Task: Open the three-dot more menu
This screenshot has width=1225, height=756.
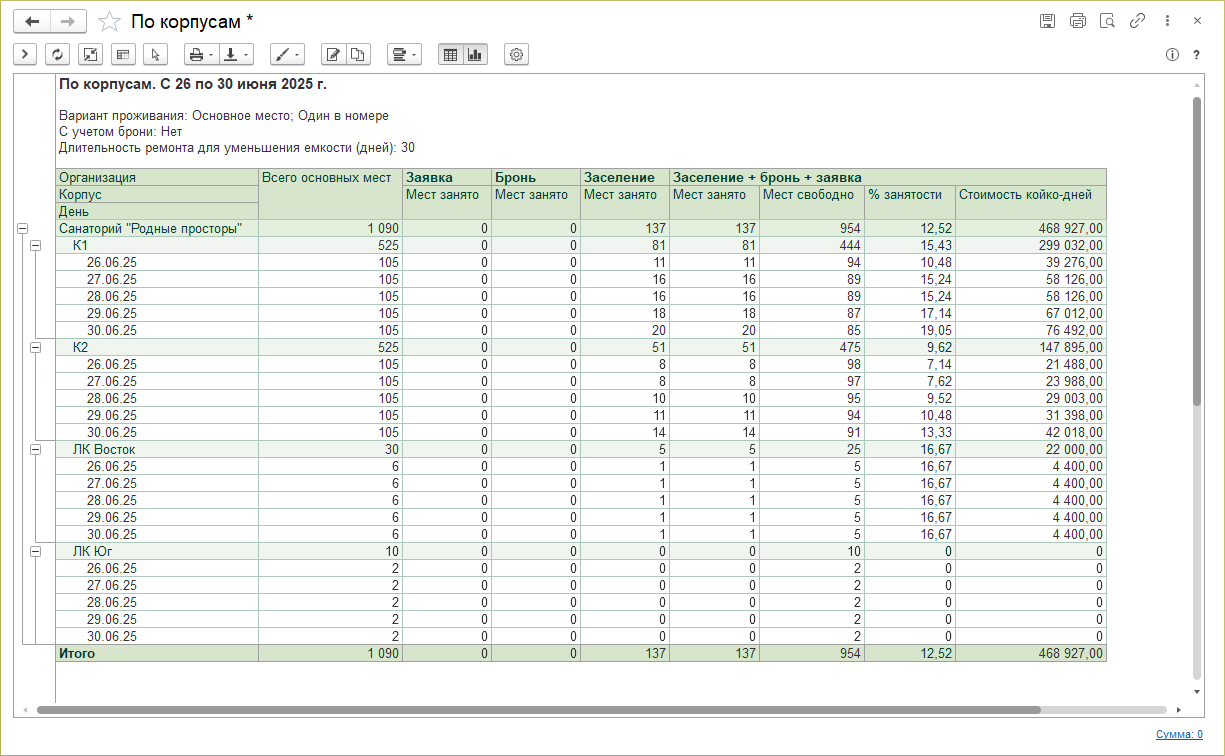Action: (x=1167, y=21)
